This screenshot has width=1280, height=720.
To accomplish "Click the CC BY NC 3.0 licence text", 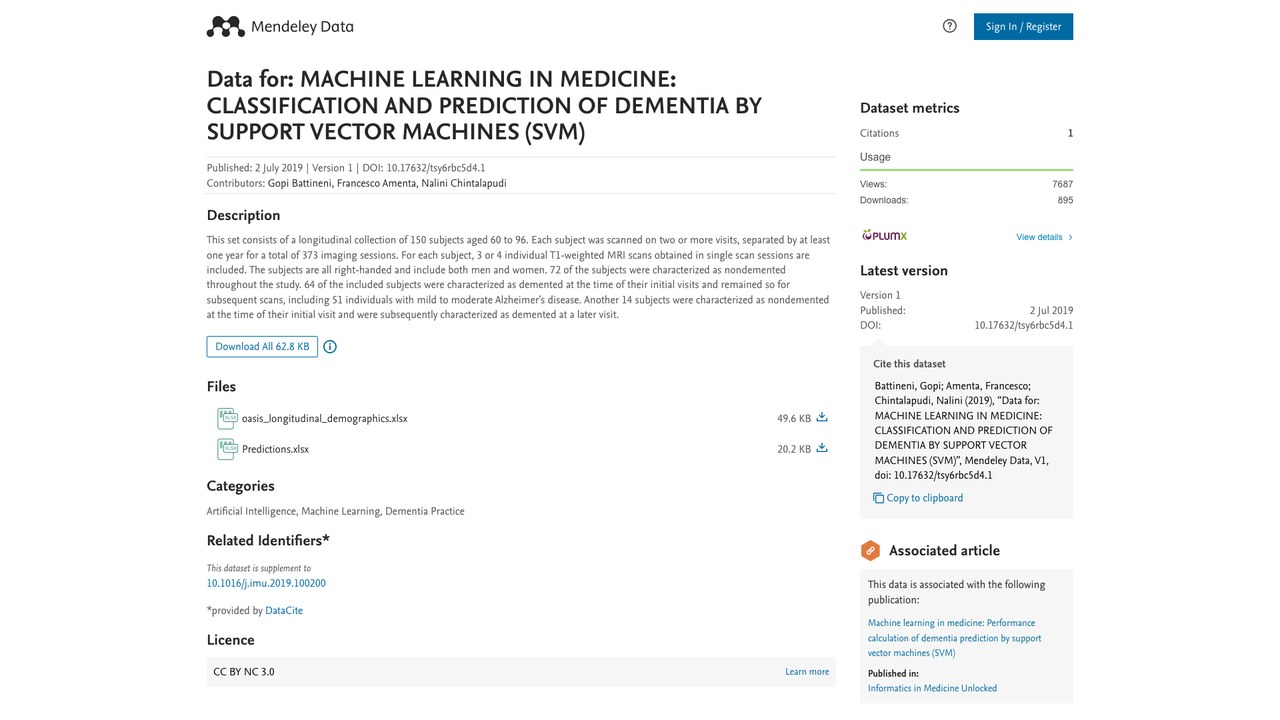I will (x=244, y=672).
